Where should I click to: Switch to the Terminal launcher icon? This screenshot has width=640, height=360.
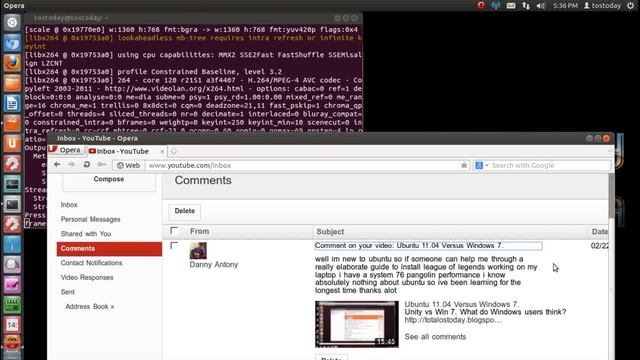[x=12, y=204]
